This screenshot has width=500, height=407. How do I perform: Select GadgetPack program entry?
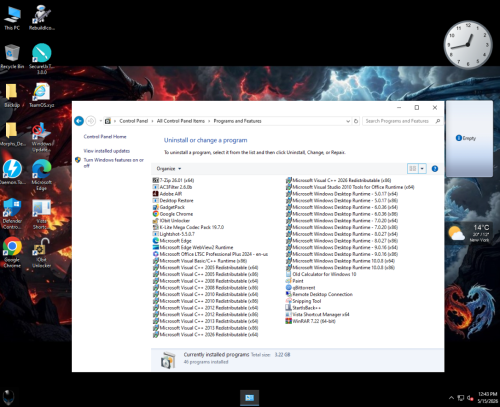click(x=169, y=207)
